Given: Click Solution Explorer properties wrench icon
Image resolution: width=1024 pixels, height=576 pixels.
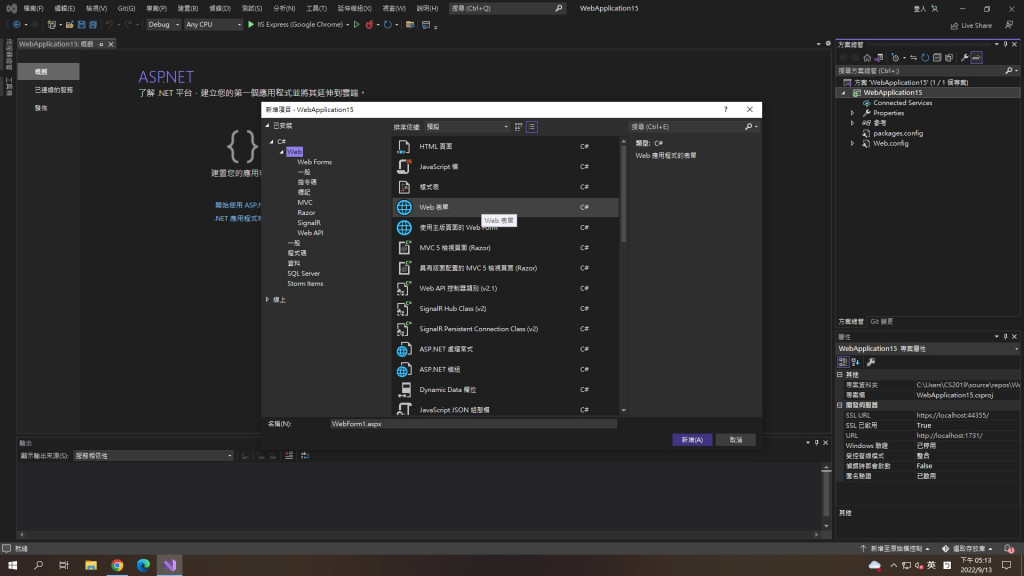Looking at the screenshot, I should click(965, 57).
